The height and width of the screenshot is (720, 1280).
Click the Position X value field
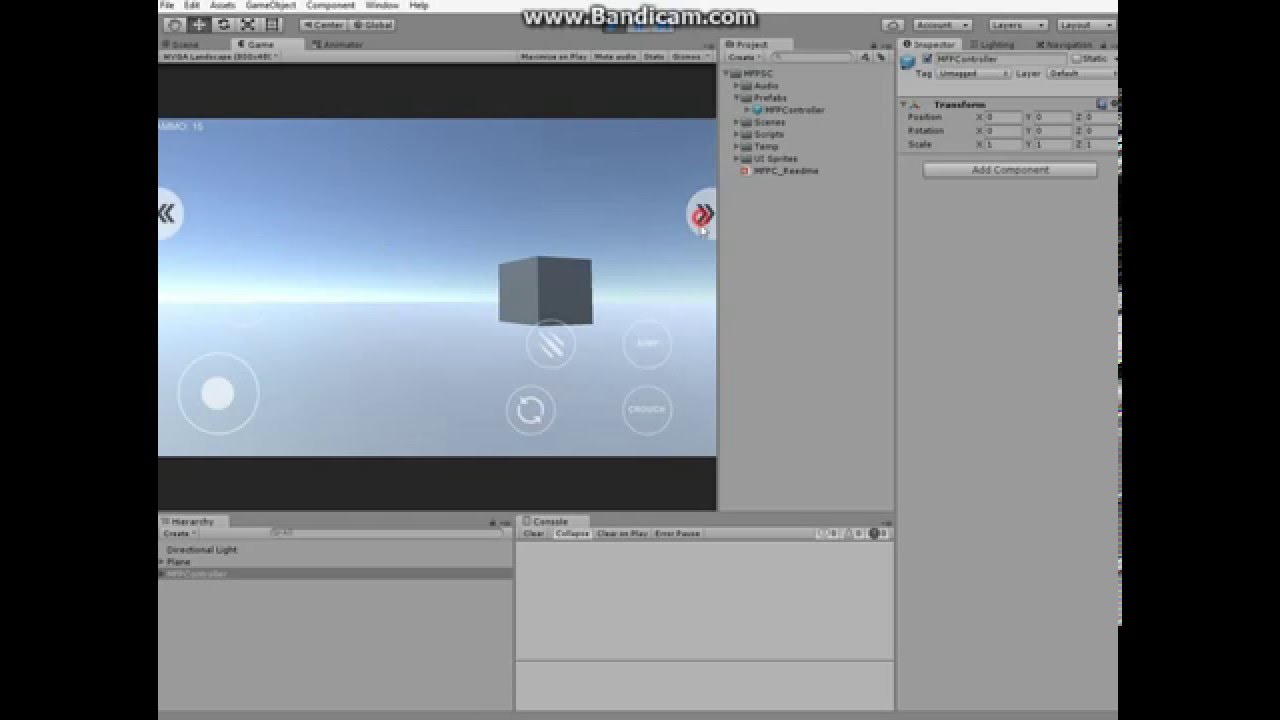tap(1003, 117)
